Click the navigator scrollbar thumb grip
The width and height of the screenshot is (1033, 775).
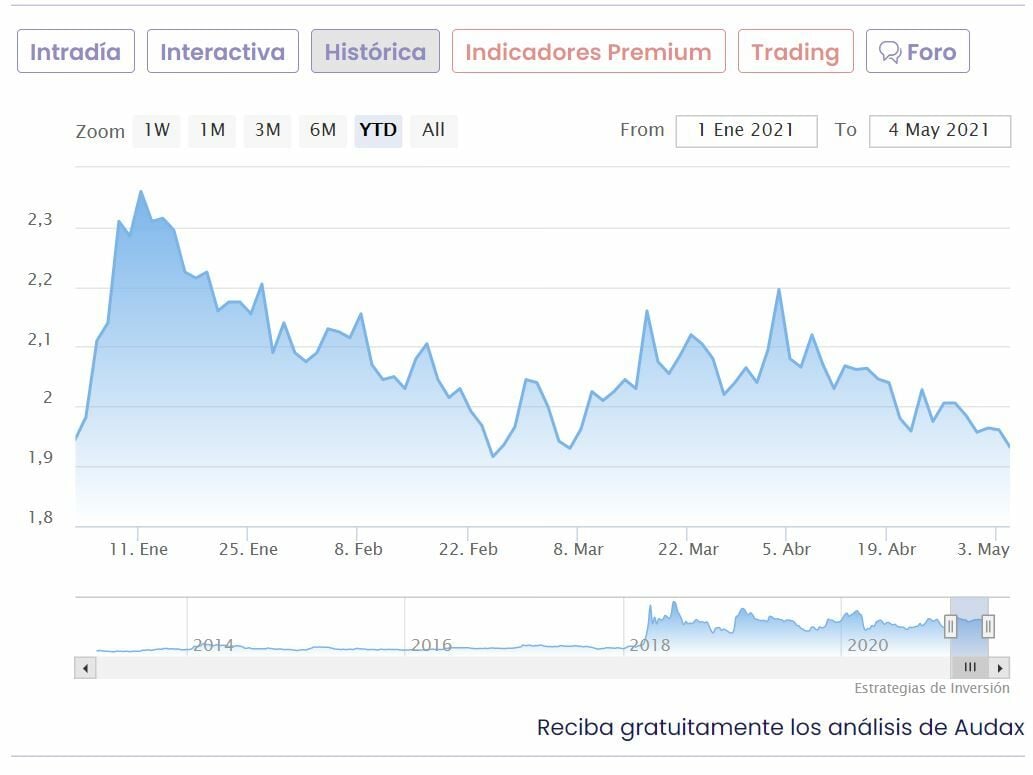[969, 667]
